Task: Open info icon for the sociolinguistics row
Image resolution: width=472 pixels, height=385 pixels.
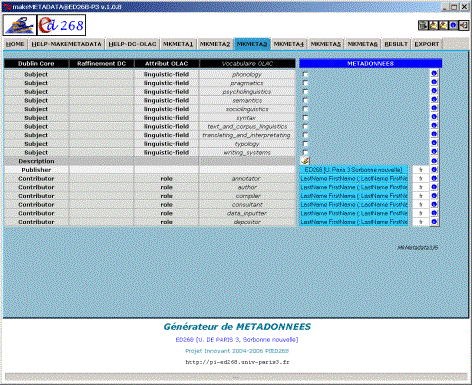Action: click(434, 108)
